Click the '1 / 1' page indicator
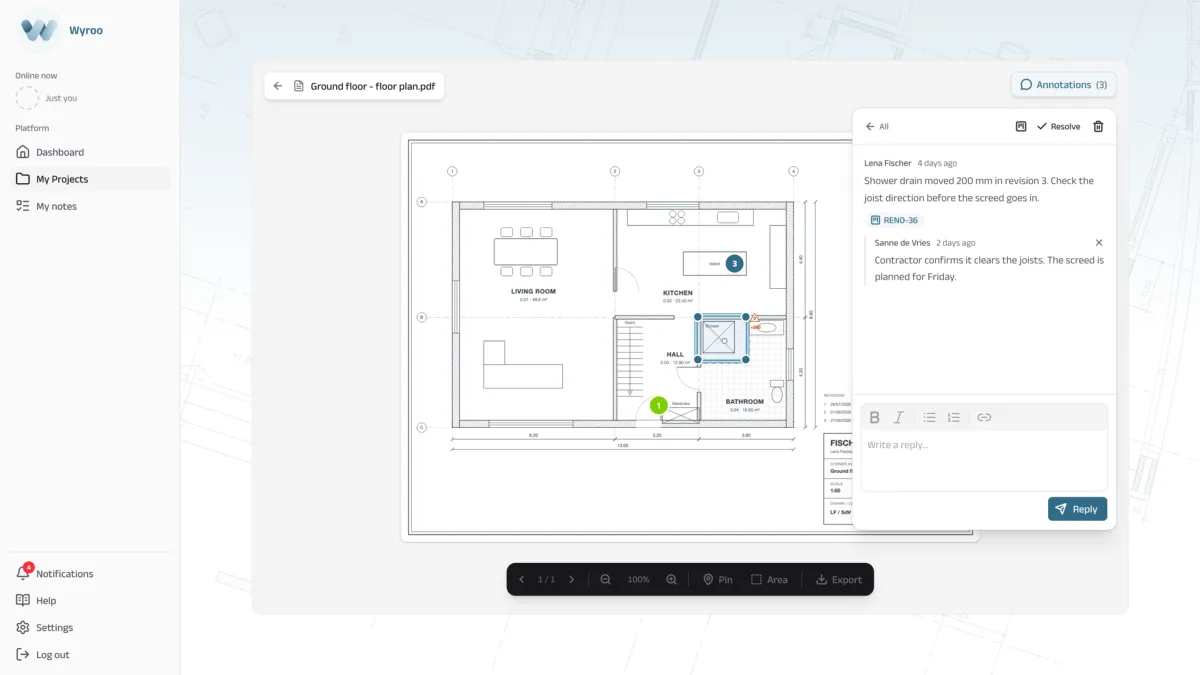1200x675 pixels. point(546,580)
